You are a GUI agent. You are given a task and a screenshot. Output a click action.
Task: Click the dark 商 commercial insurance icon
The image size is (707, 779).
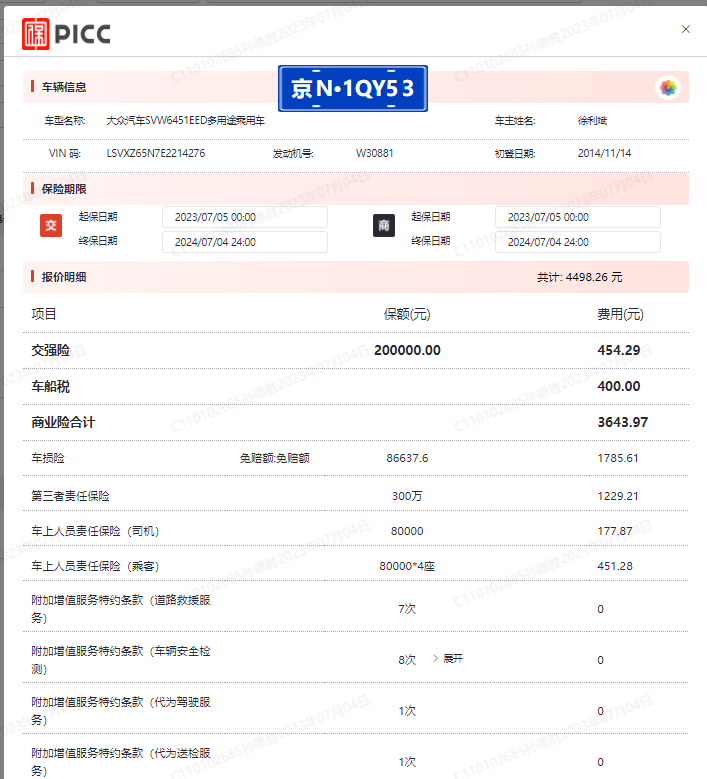[x=384, y=226]
